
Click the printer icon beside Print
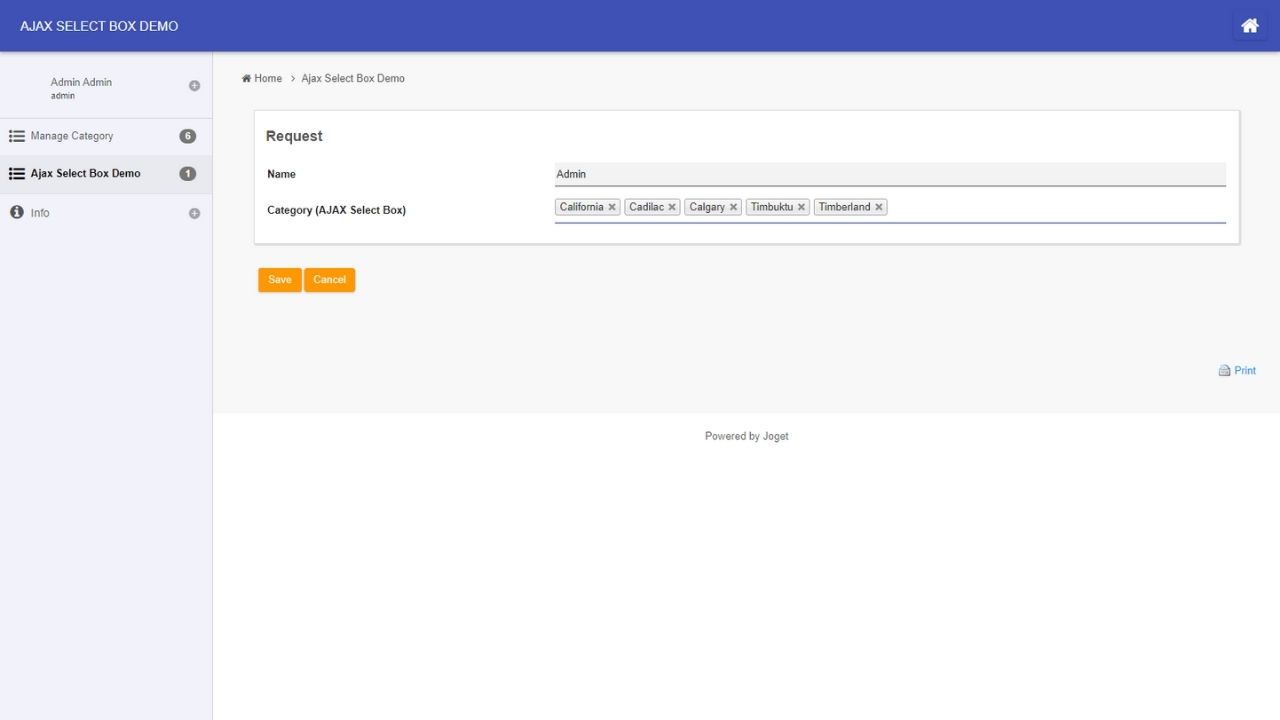pos(1224,371)
